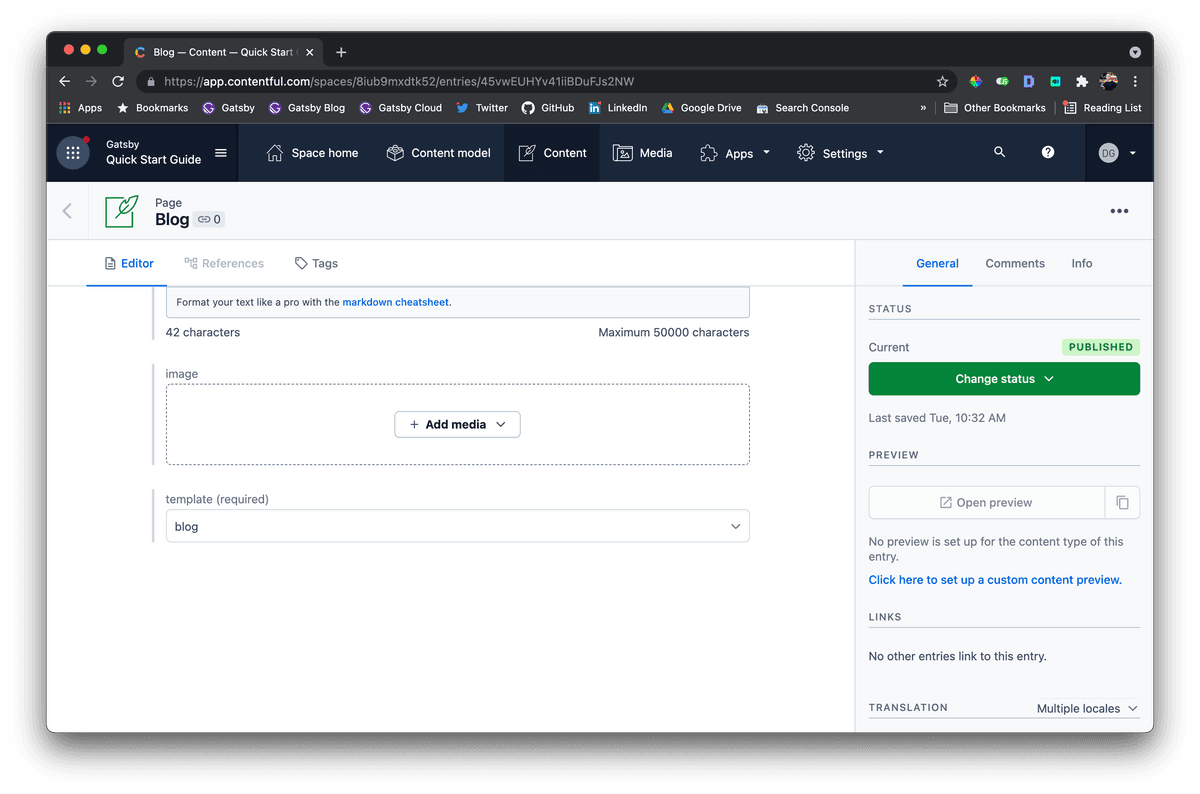Open the Twitter bookmark
This screenshot has width=1200, height=794.
tap(482, 108)
